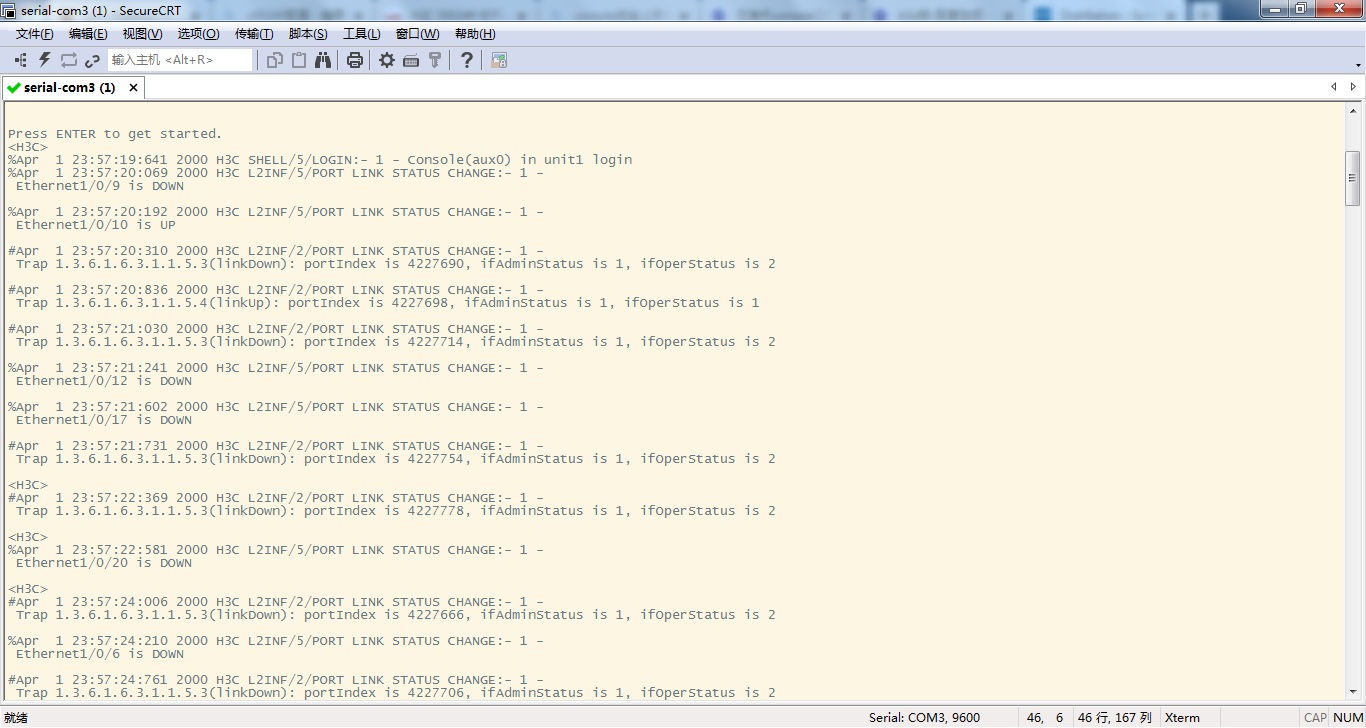Open the 工具(L) menu
This screenshot has width=1366, height=728.
click(x=362, y=34)
